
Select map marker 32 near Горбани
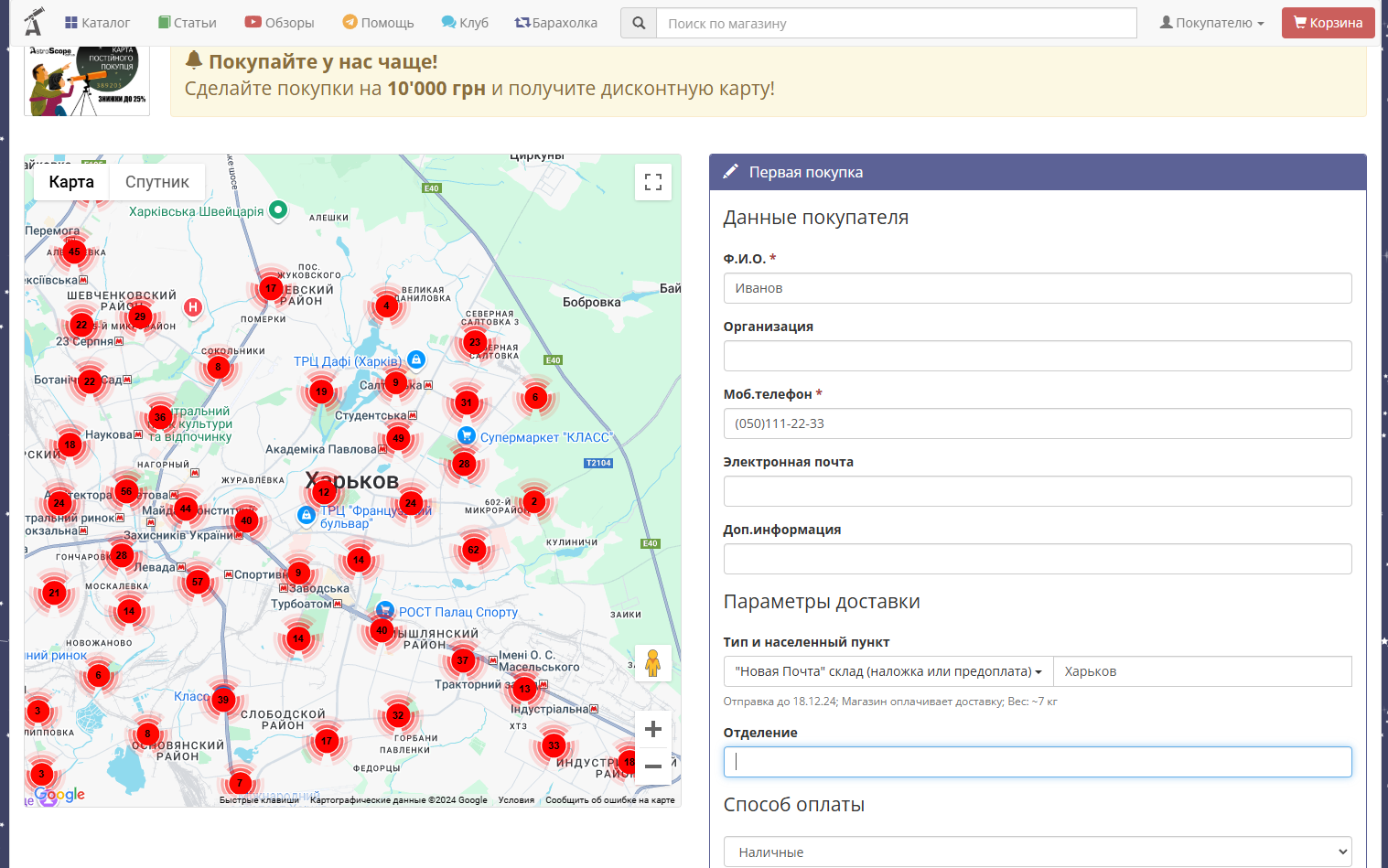397,715
